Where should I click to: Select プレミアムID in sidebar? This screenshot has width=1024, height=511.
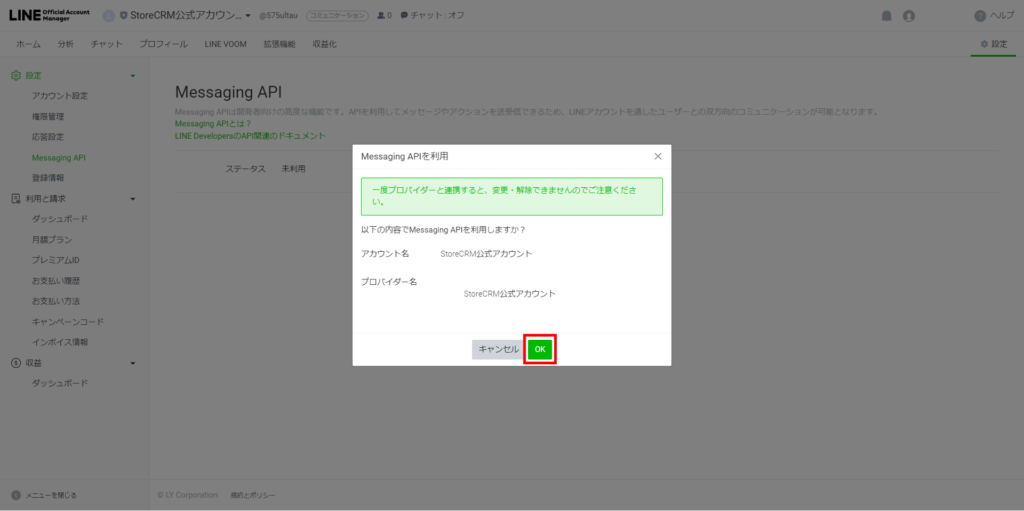(56, 260)
